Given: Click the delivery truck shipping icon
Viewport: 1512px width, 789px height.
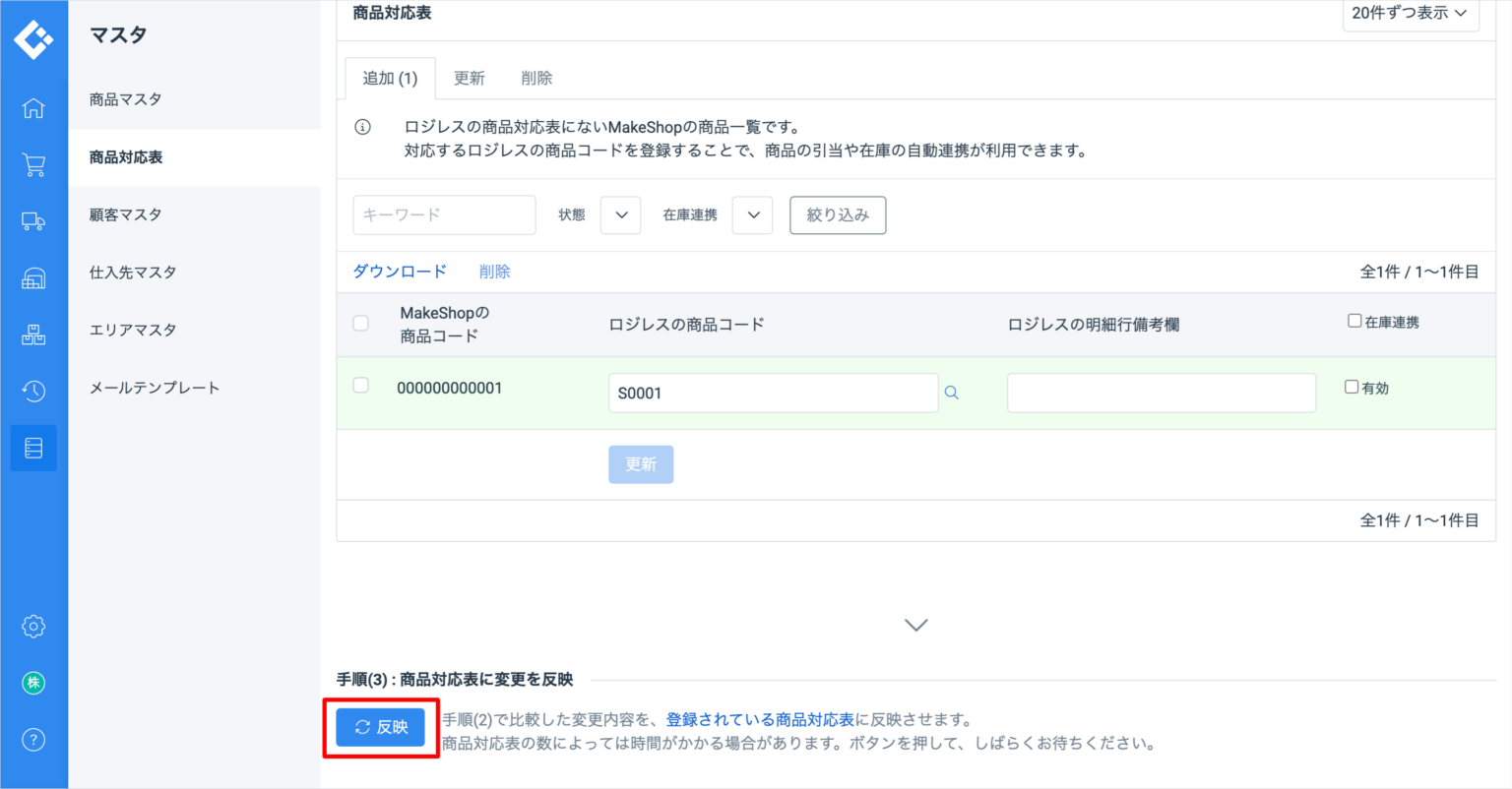Looking at the screenshot, I should pos(33,221).
